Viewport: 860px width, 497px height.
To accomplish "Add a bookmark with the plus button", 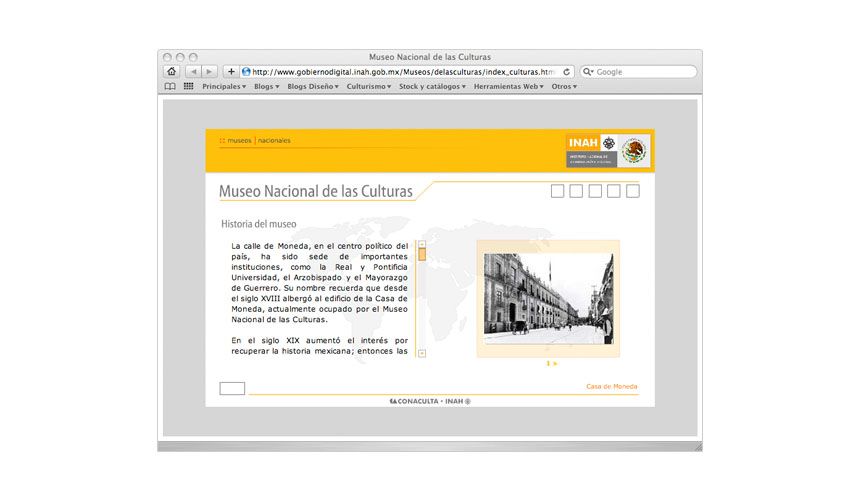I will tap(231, 72).
